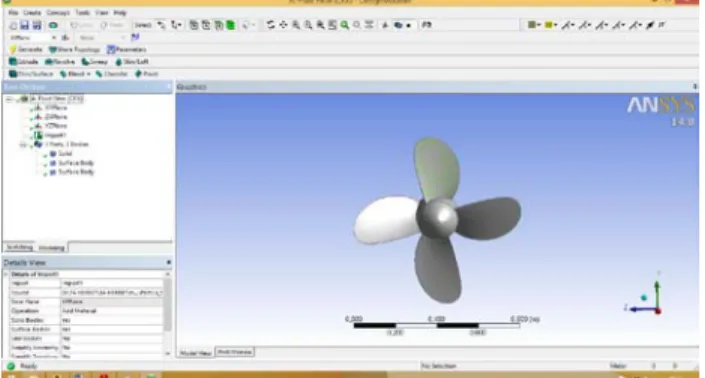The width and height of the screenshot is (705, 378).
Task: Collapse the 3 Parts, 3 Bodies node
Action: pyautogui.click(x=23, y=144)
